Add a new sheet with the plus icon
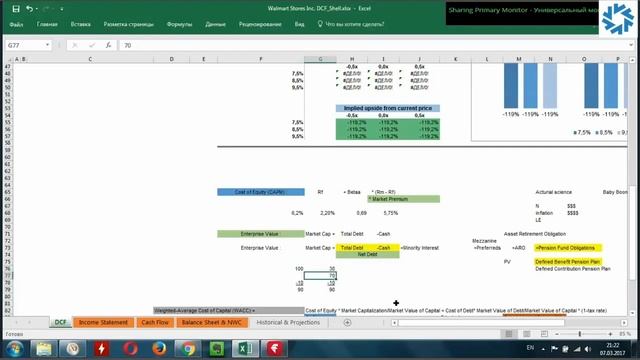The height and width of the screenshot is (360, 640). point(347,322)
